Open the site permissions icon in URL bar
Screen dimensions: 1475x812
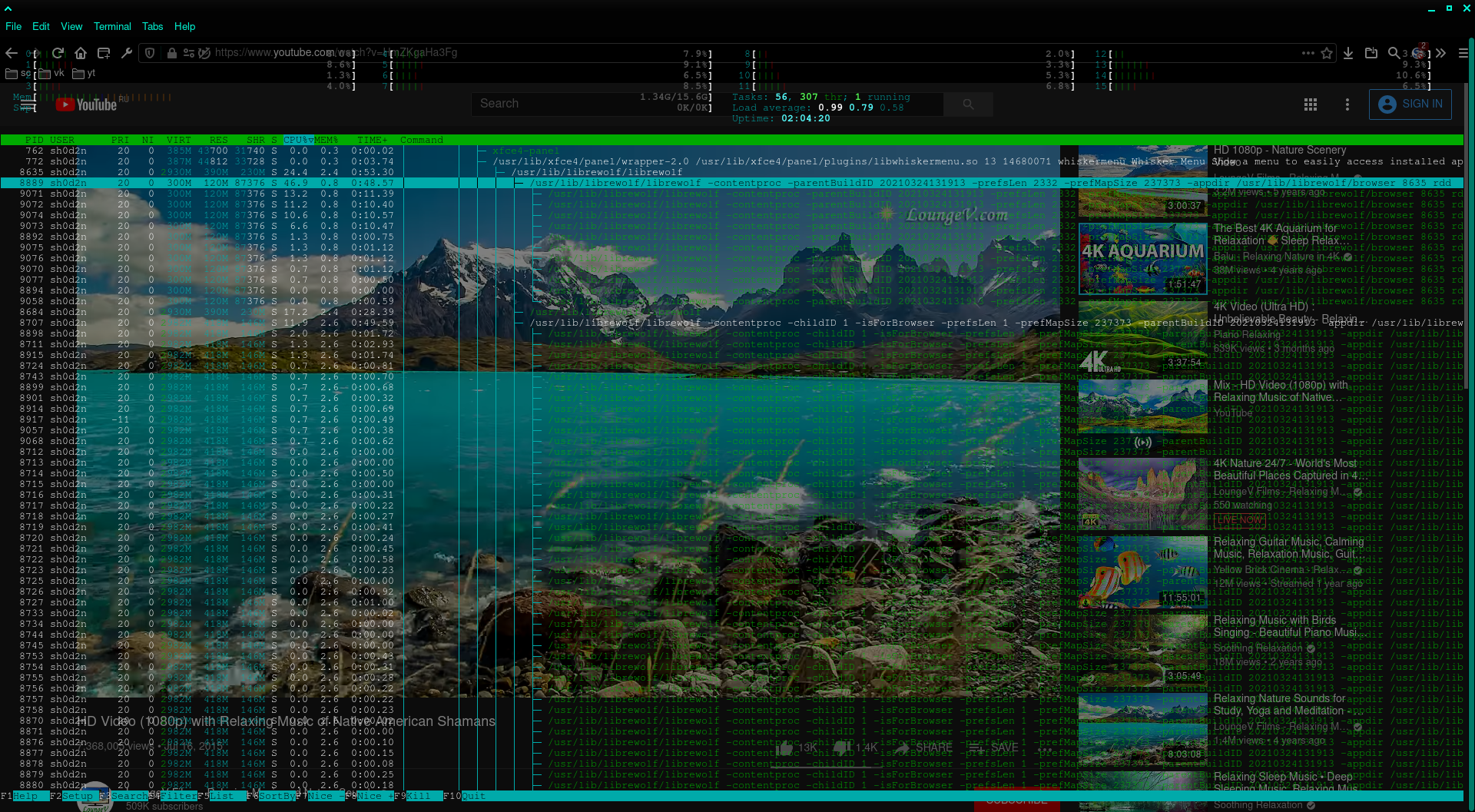(189, 53)
